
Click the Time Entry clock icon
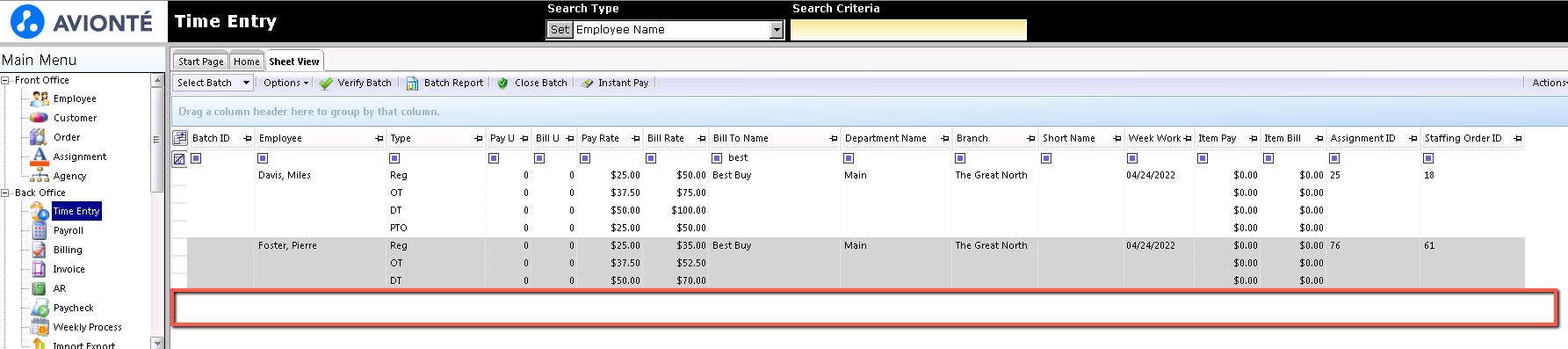[x=40, y=211]
